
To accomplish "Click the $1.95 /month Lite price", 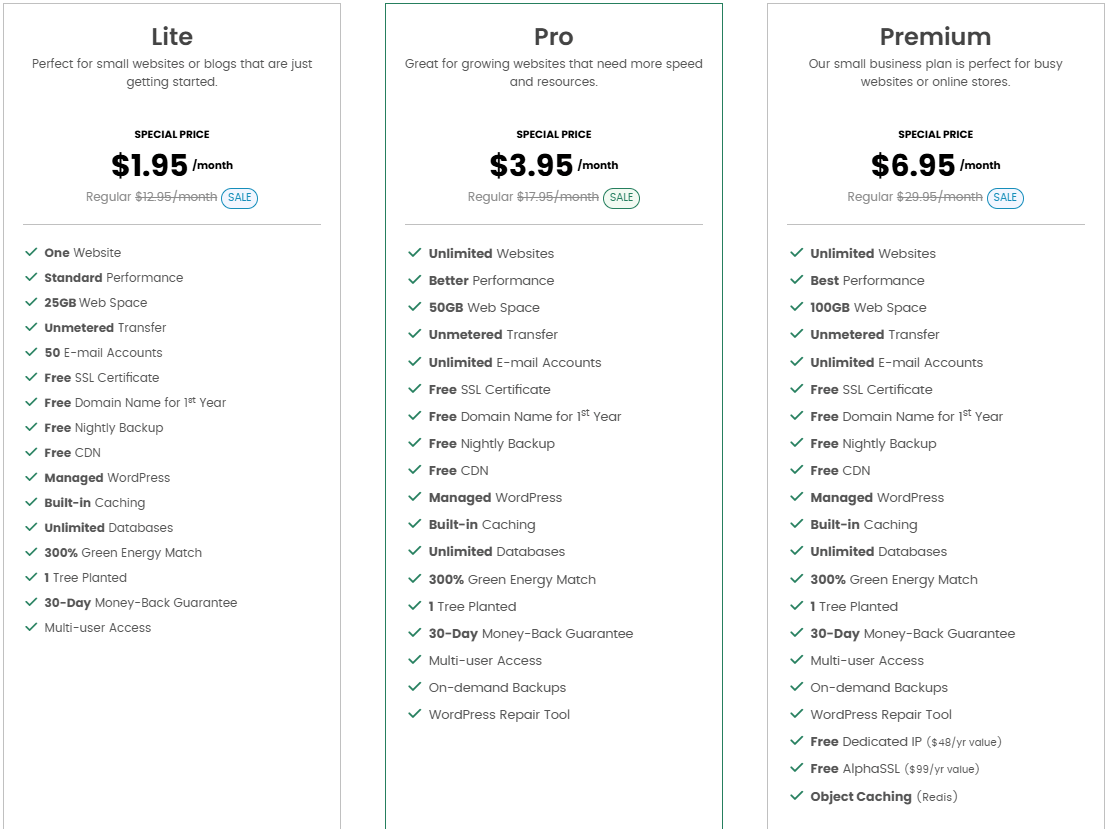I will pos(172,165).
